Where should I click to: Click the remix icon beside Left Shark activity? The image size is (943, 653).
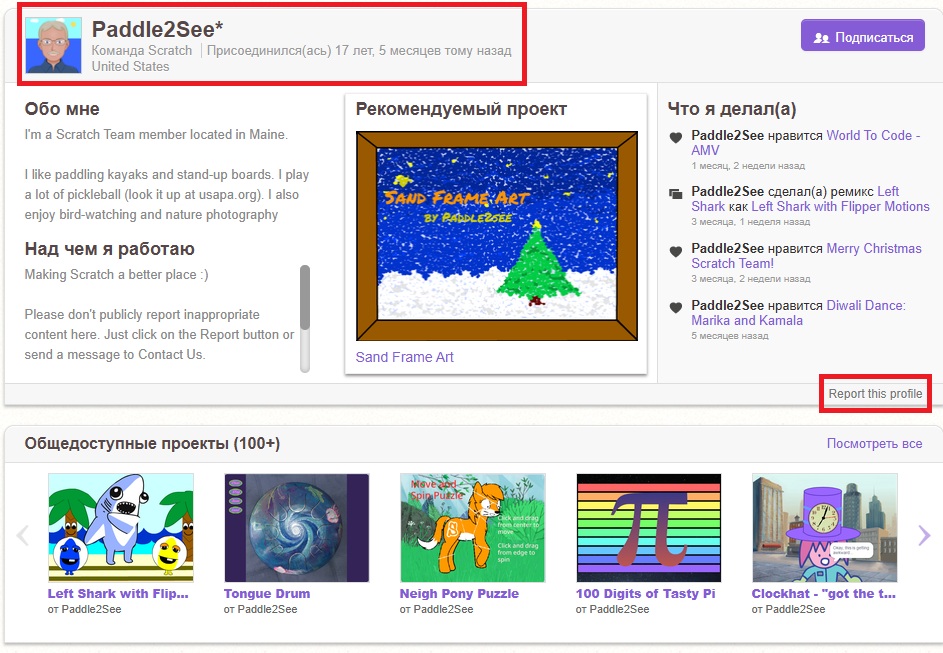click(x=676, y=193)
